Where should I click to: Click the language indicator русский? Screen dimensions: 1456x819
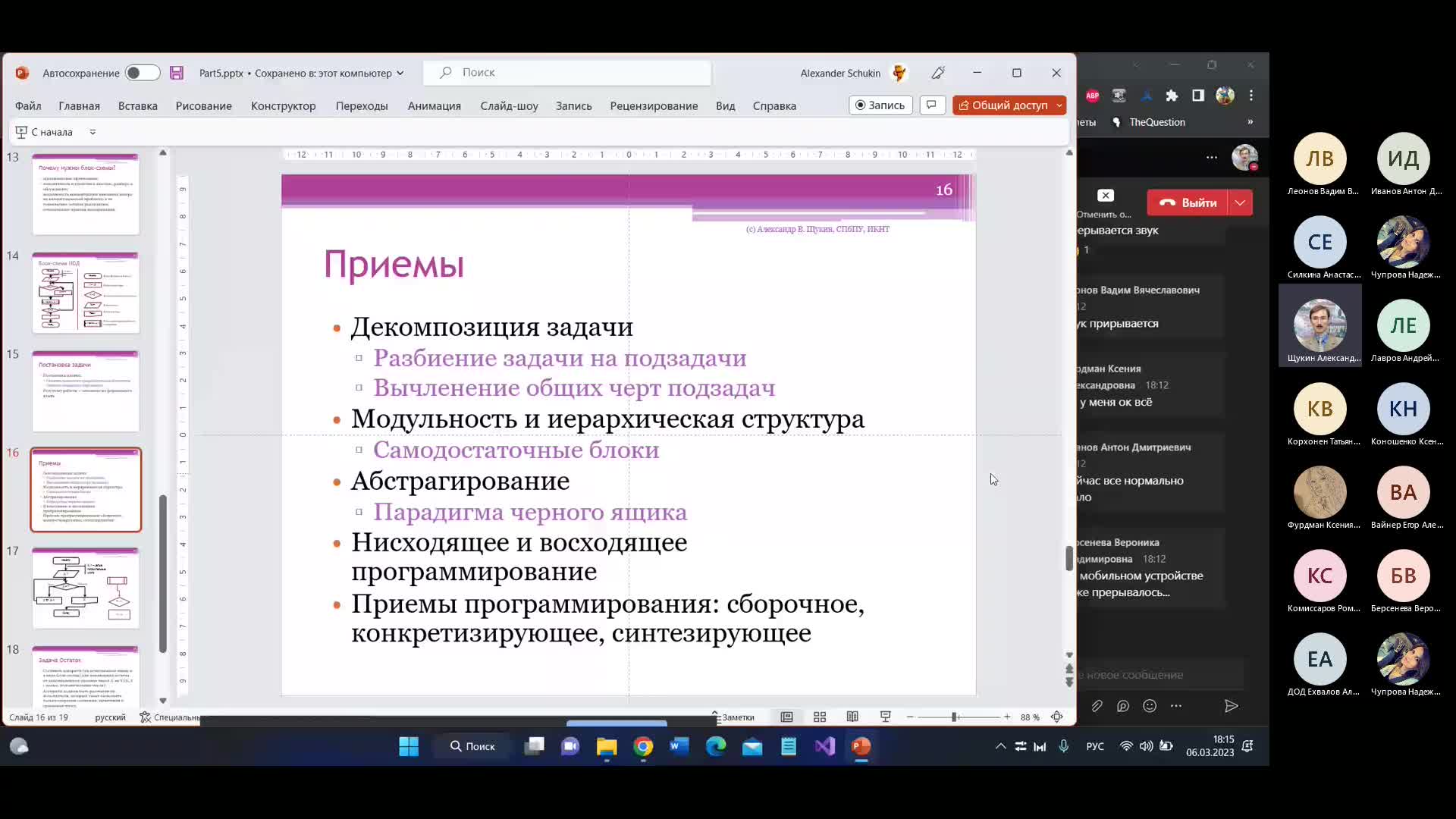[110, 717]
